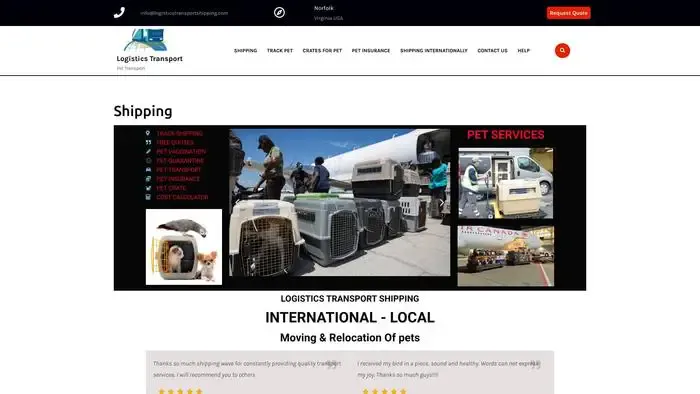
Task: Click the compass location icon in the top bar
Action: pos(279,12)
